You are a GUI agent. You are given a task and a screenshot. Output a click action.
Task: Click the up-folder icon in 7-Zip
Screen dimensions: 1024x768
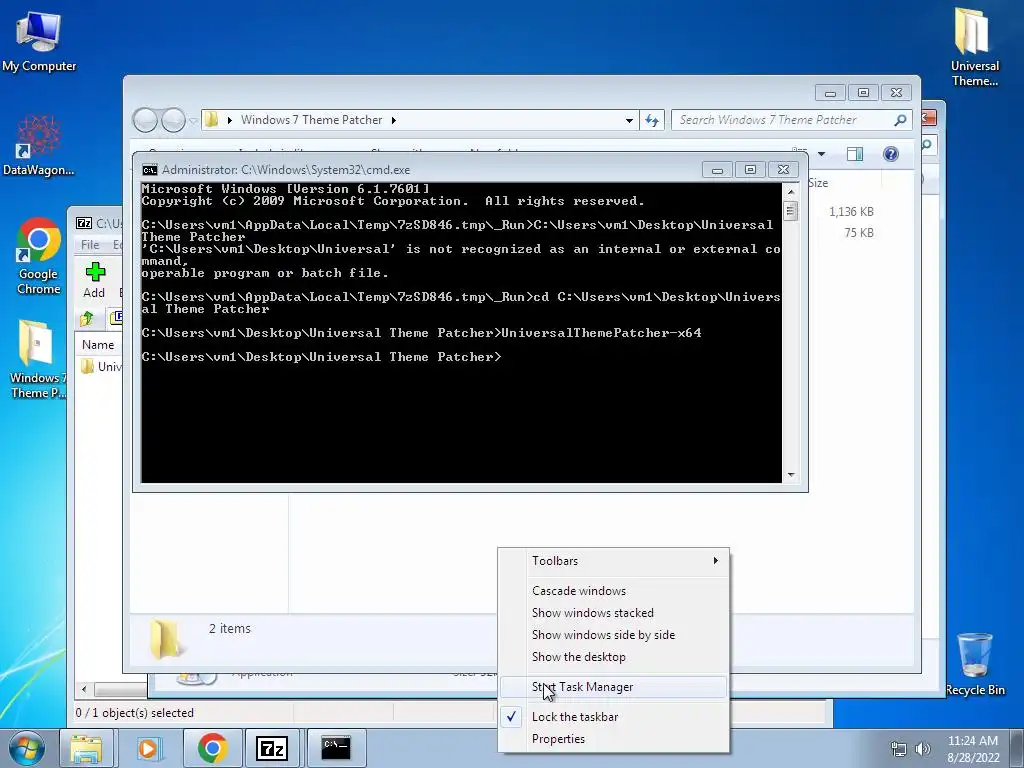87,318
